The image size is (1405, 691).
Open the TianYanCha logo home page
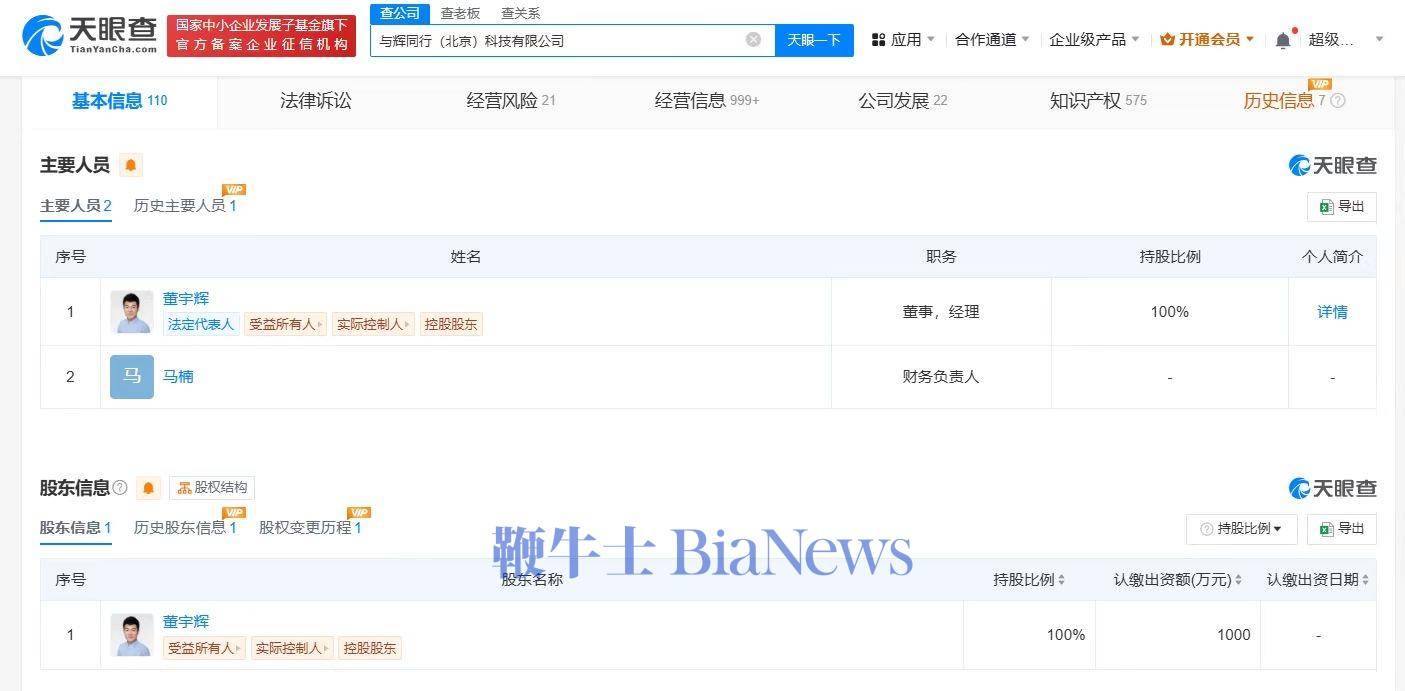91,35
